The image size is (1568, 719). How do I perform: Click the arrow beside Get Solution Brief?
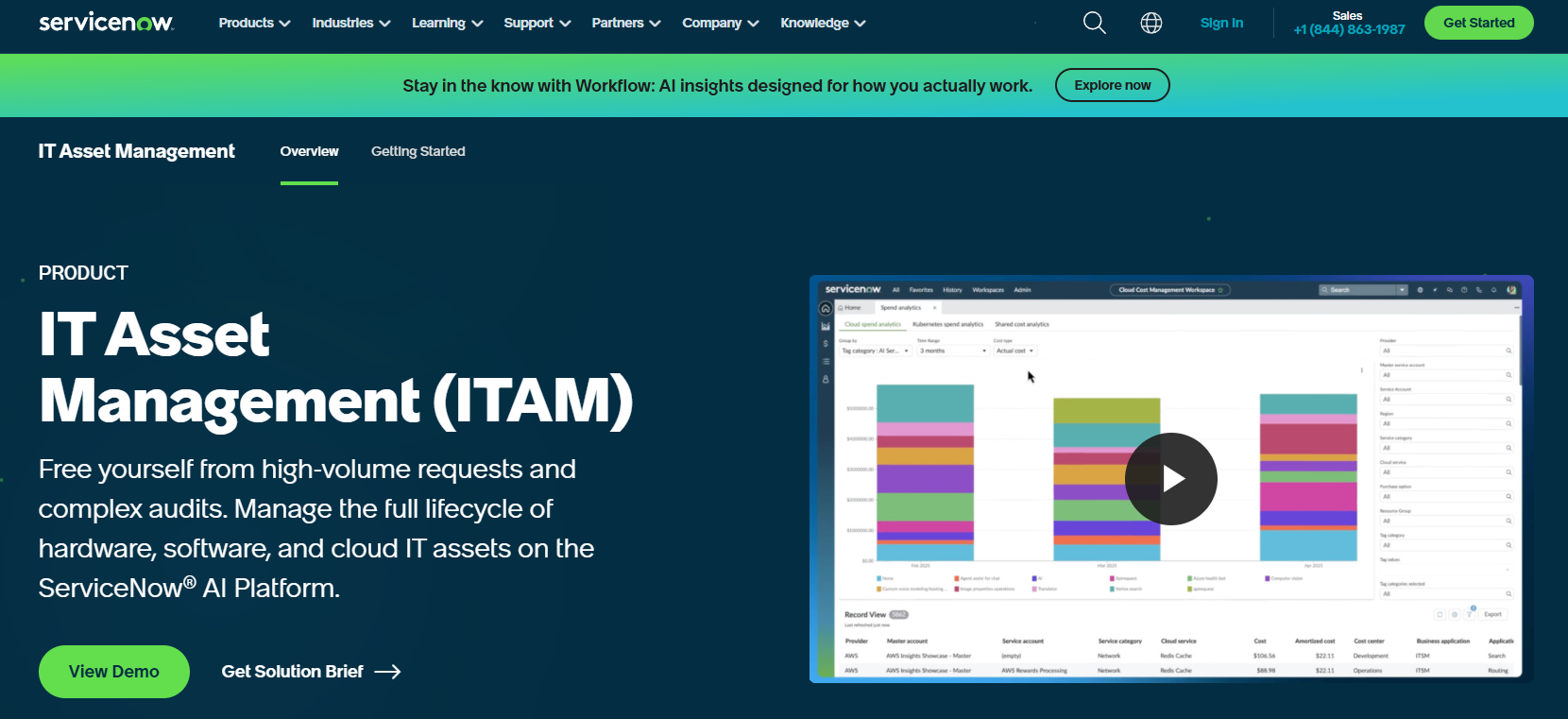(x=387, y=672)
